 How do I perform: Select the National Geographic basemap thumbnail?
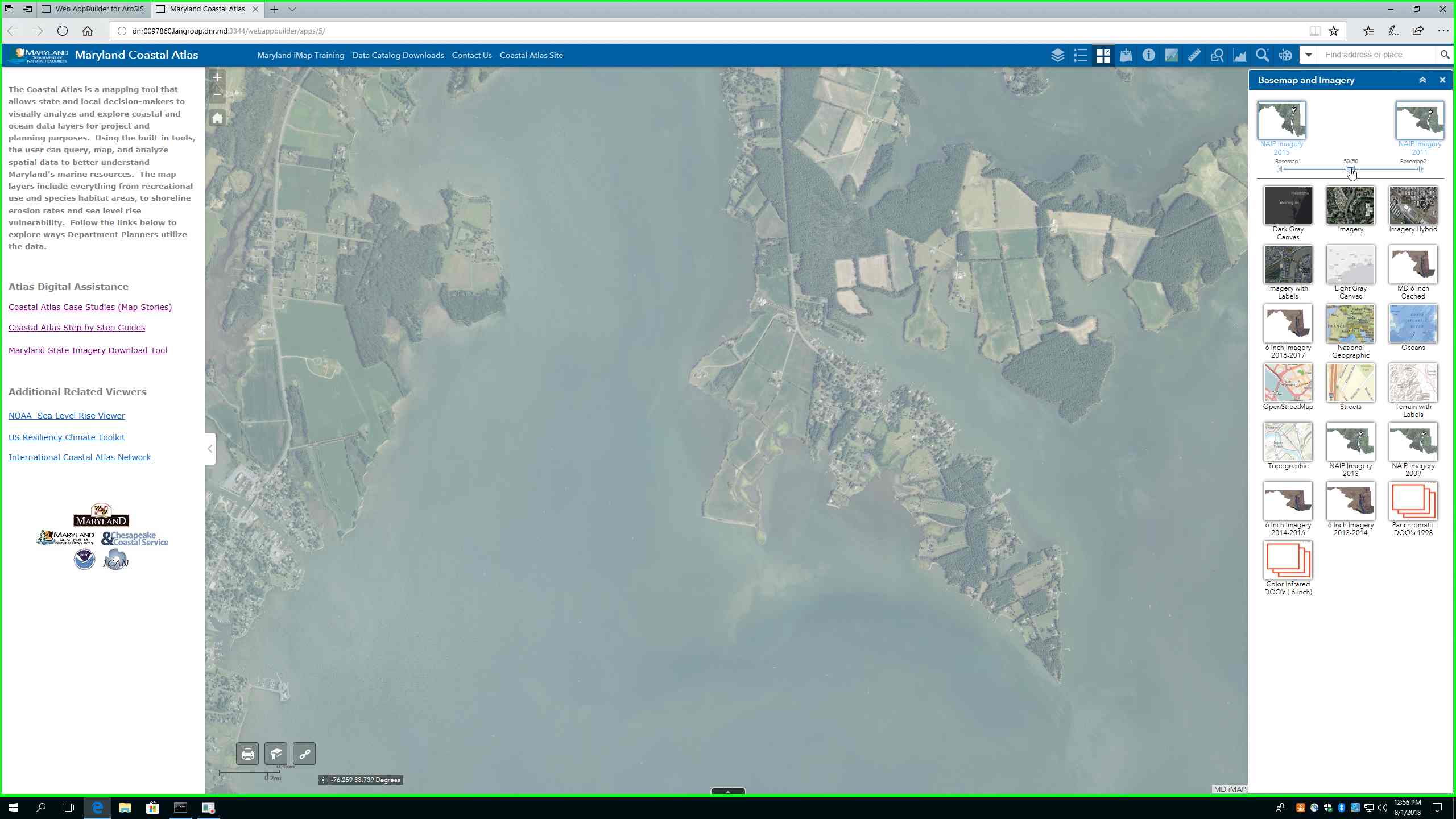pyautogui.click(x=1350, y=323)
